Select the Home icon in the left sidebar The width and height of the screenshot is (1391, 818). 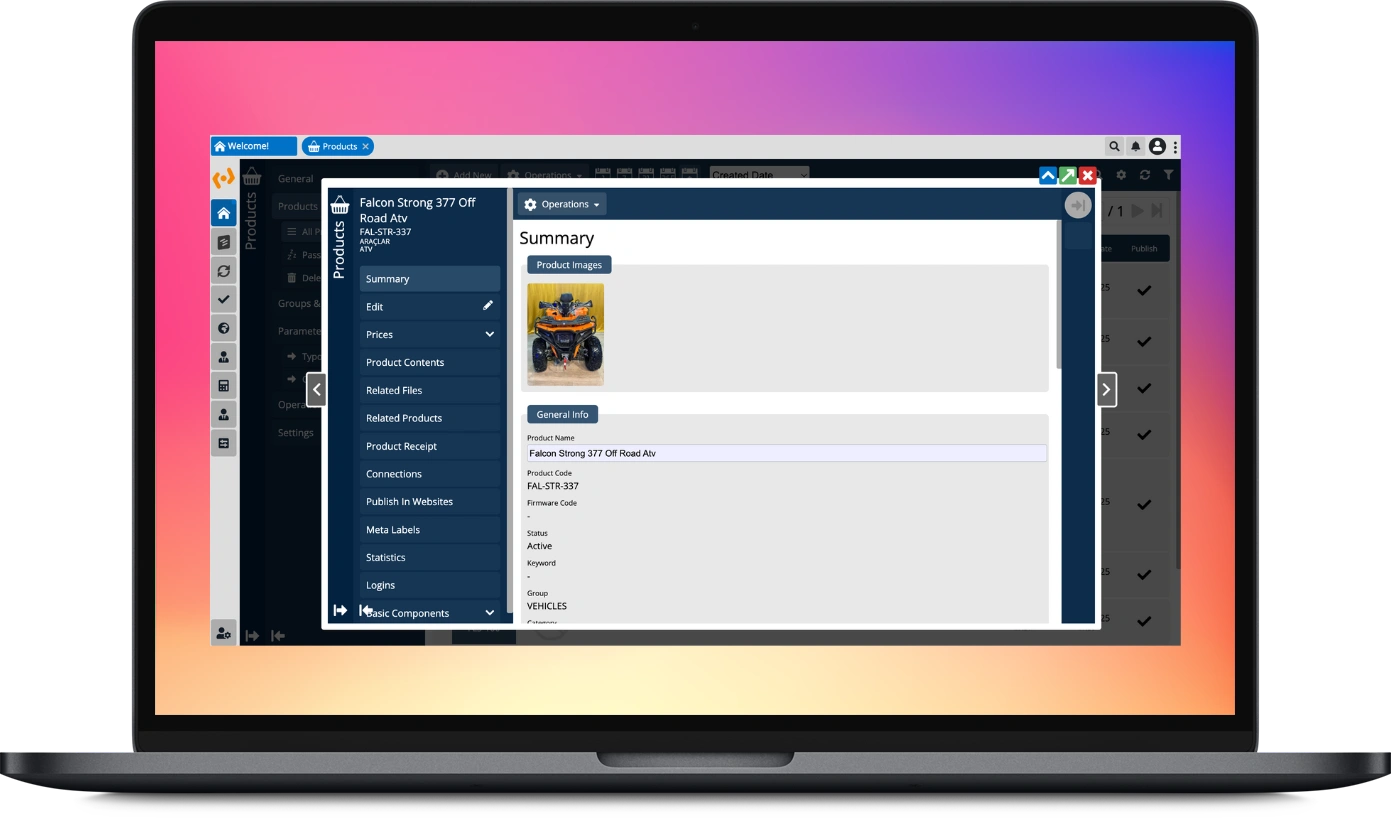point(223,213)
